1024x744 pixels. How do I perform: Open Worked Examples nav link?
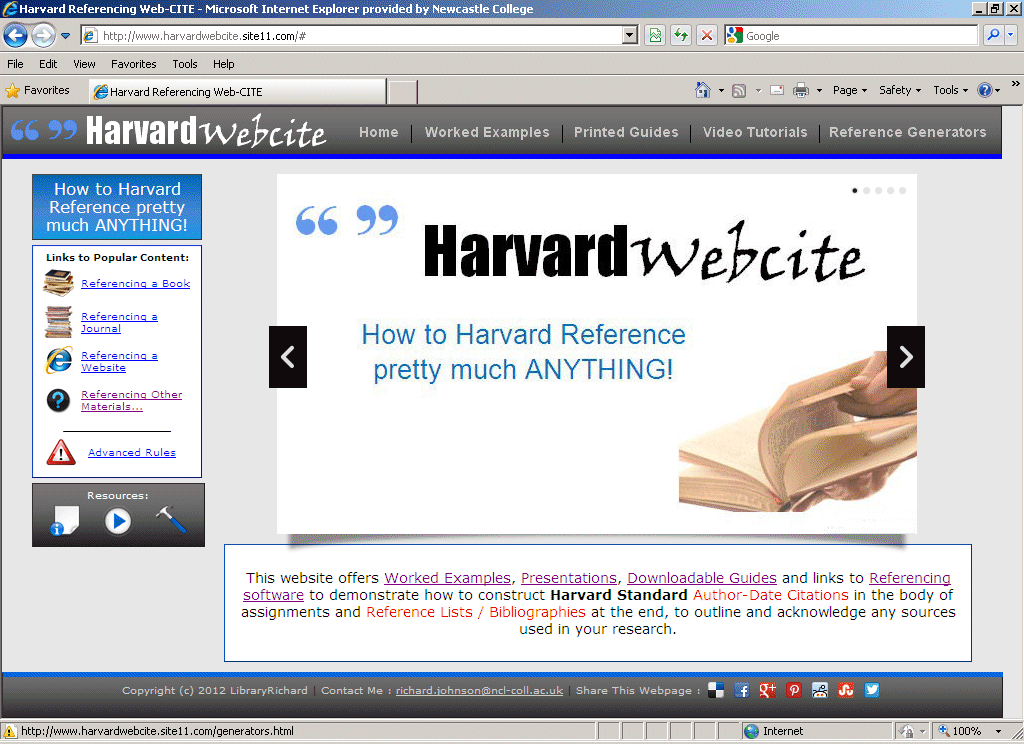[x=487, y=132]
